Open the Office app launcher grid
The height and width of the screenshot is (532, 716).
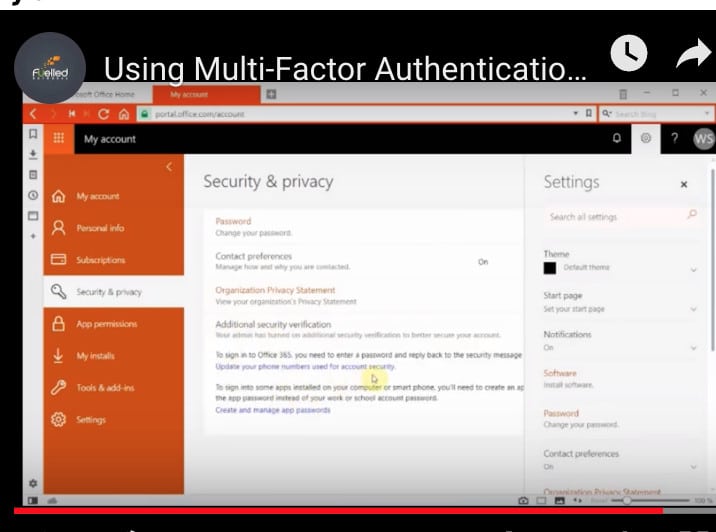(59, 138)
